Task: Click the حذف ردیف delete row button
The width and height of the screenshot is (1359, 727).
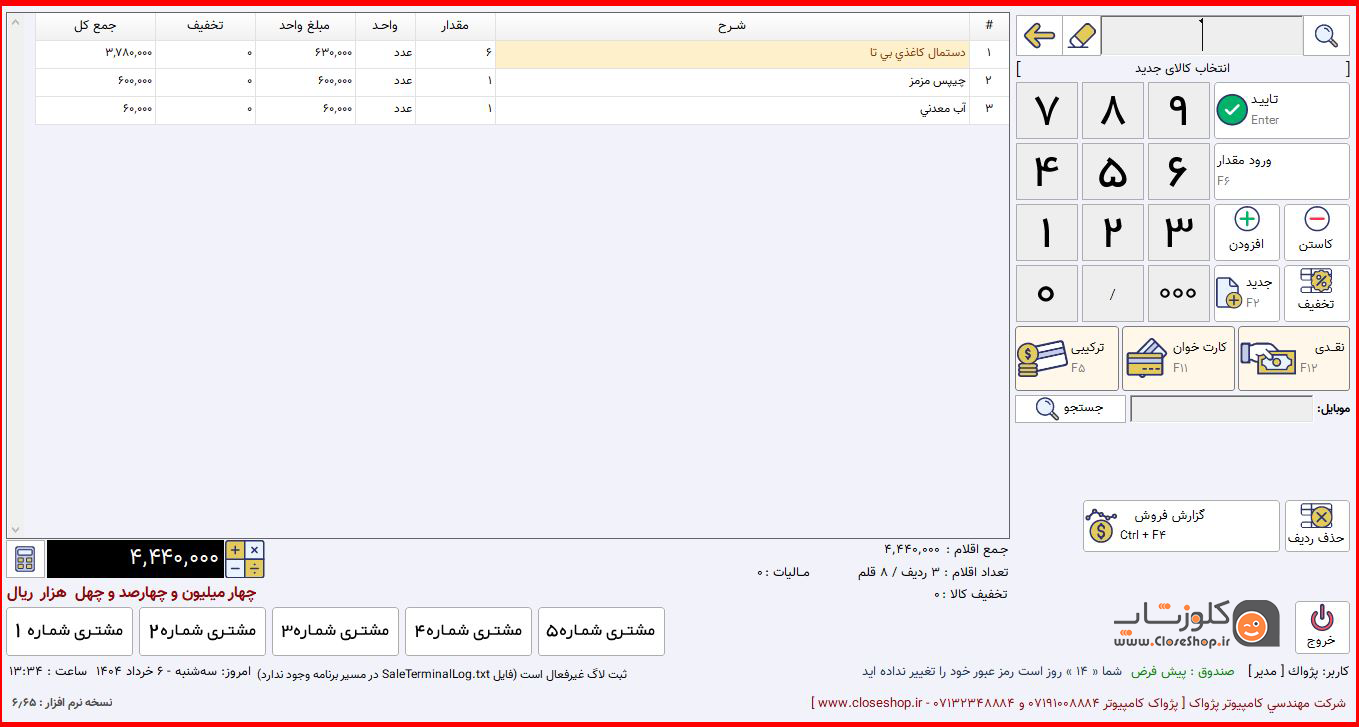Action: coord(1317,526)
